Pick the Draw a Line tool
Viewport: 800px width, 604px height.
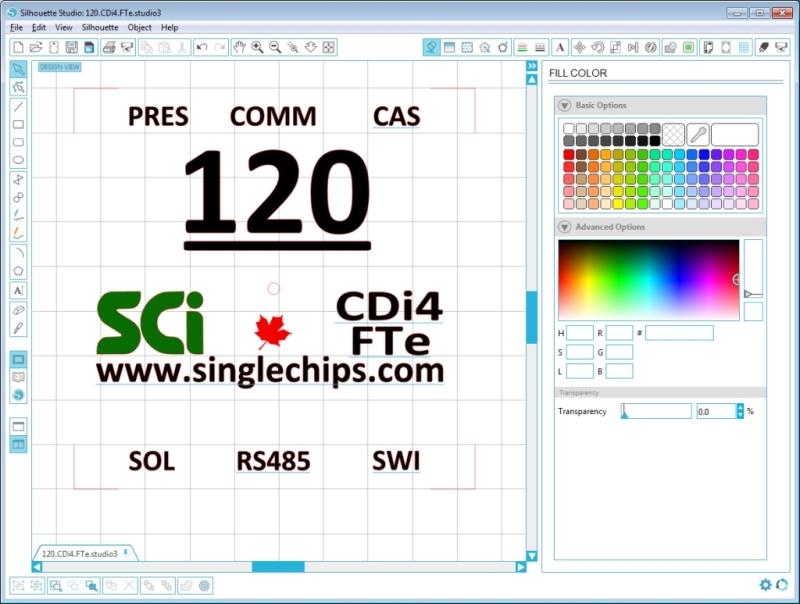click(x=18, y=107)
